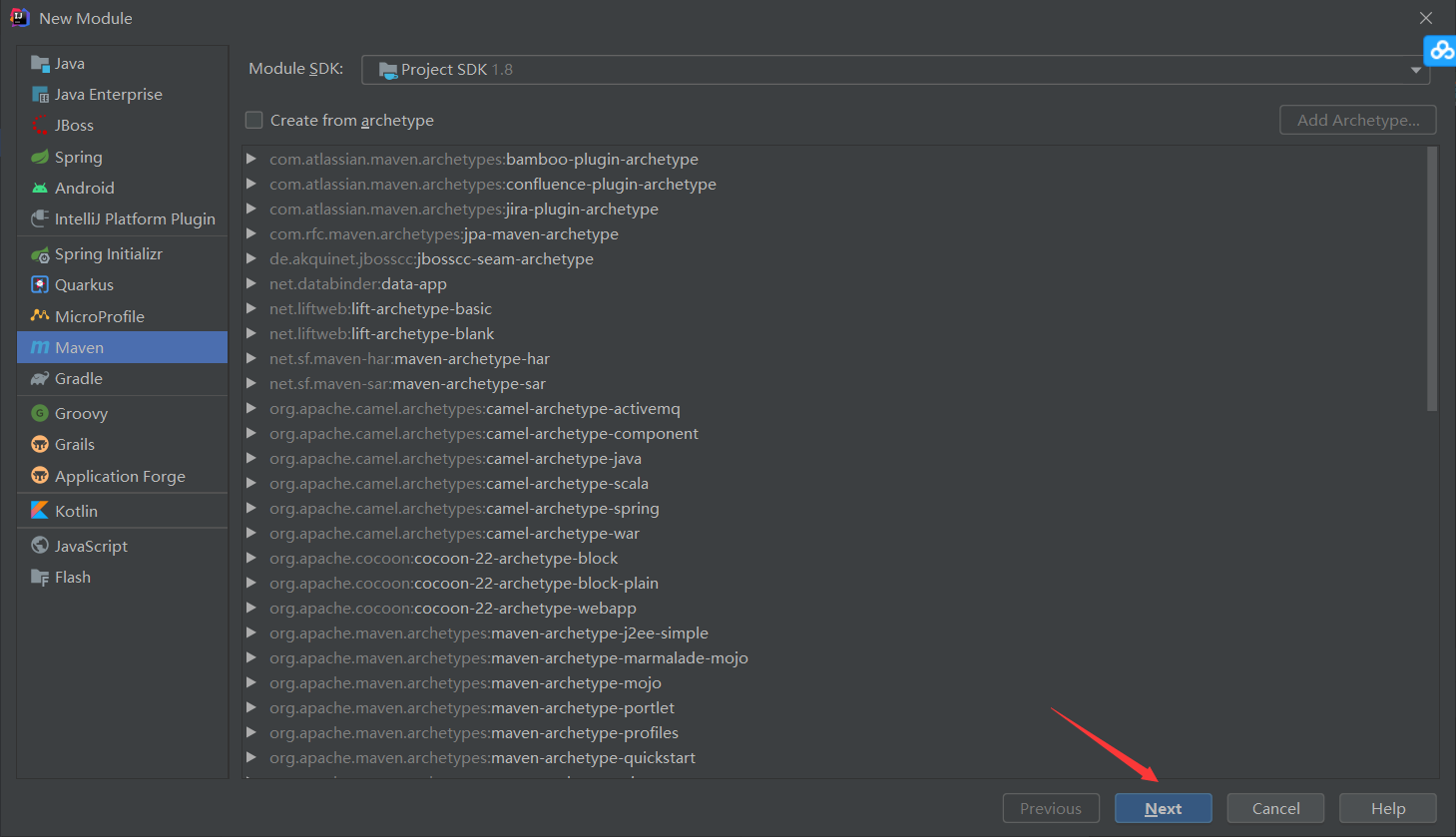Viewport: 1456px width, 837px height.
Task: Select Maven in the module list
Action: 123,347
